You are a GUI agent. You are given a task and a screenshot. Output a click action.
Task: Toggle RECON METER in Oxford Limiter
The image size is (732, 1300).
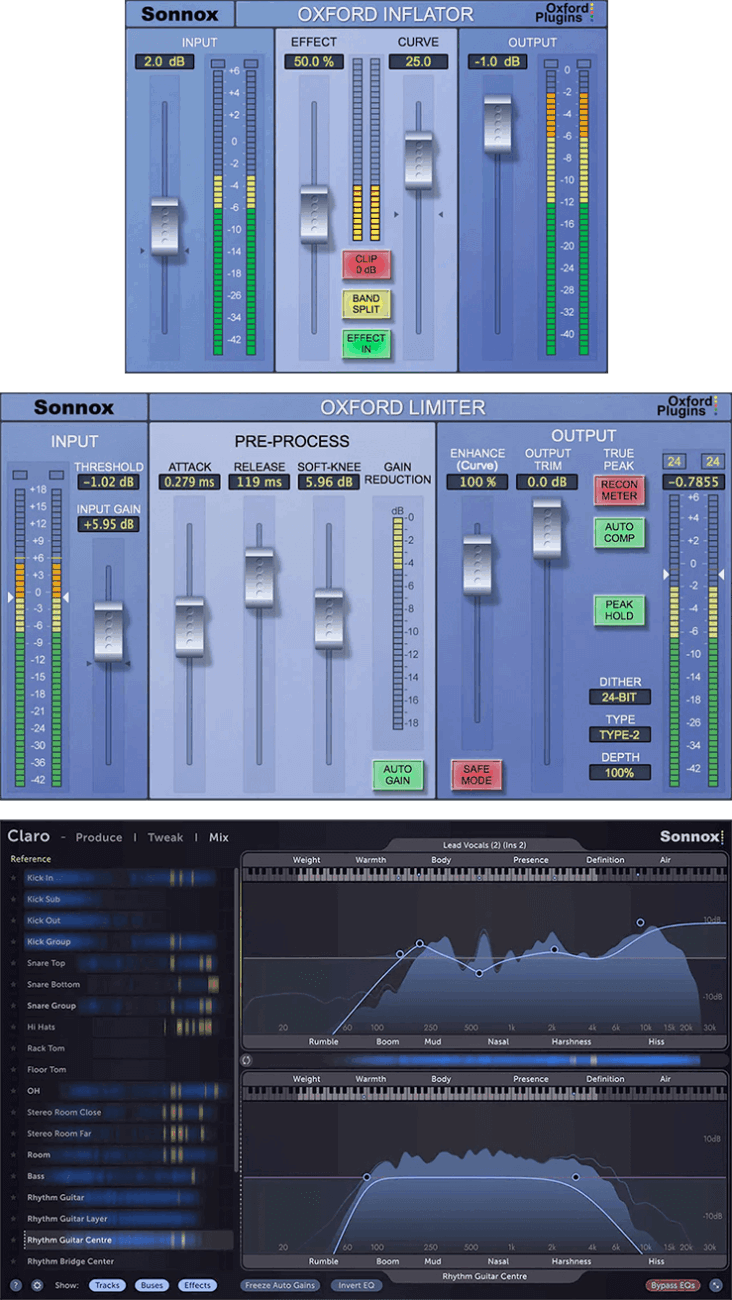(619, 490)
